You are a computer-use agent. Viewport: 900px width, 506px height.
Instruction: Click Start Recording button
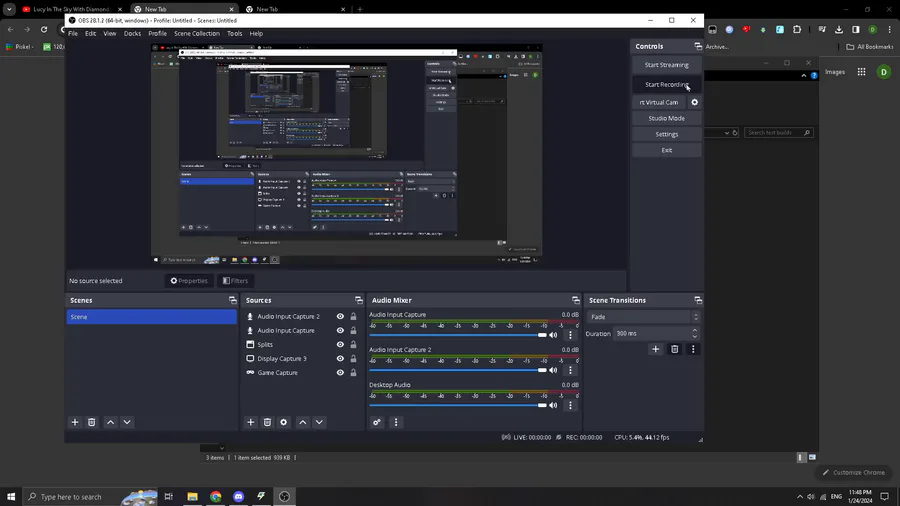(666, 84)
